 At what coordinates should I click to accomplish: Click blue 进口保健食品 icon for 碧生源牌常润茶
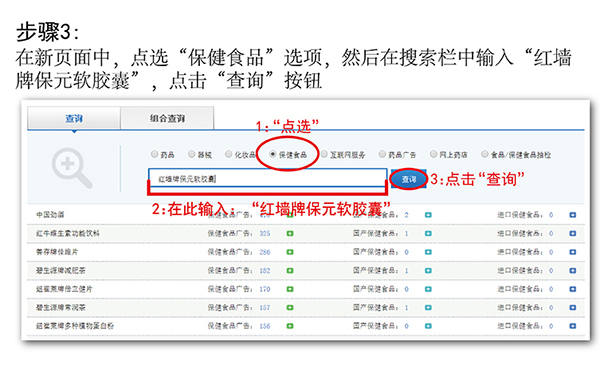coord(572,308)
